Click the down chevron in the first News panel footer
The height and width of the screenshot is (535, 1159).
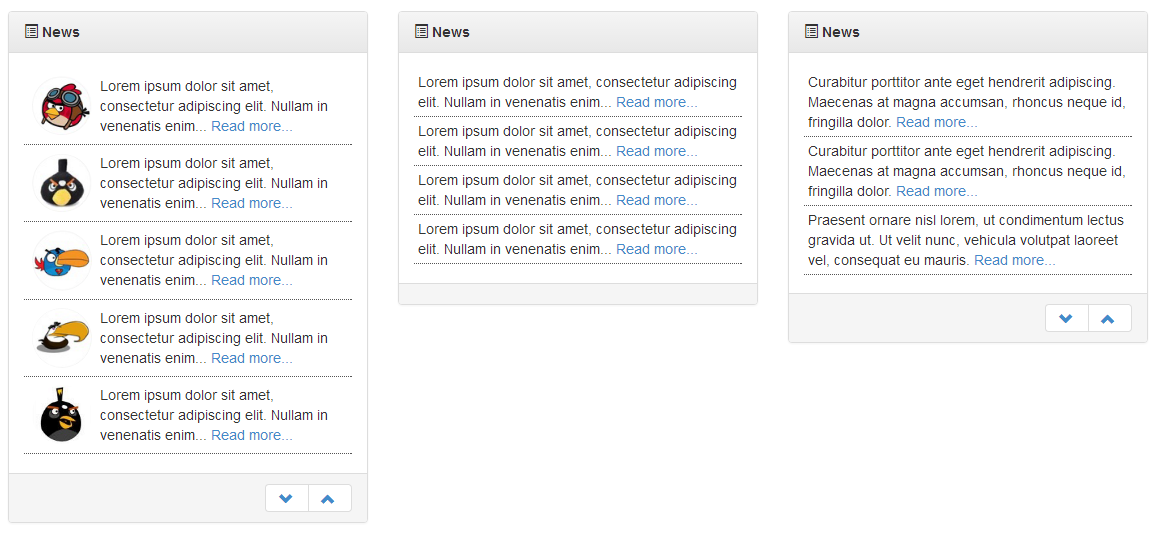(287, 498)
